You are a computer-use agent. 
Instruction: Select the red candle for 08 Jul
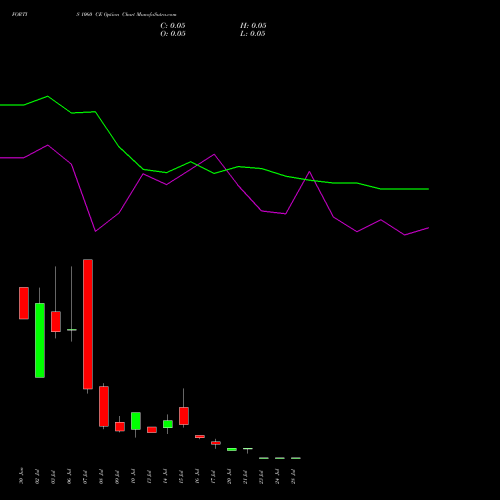tap(104, 406)
